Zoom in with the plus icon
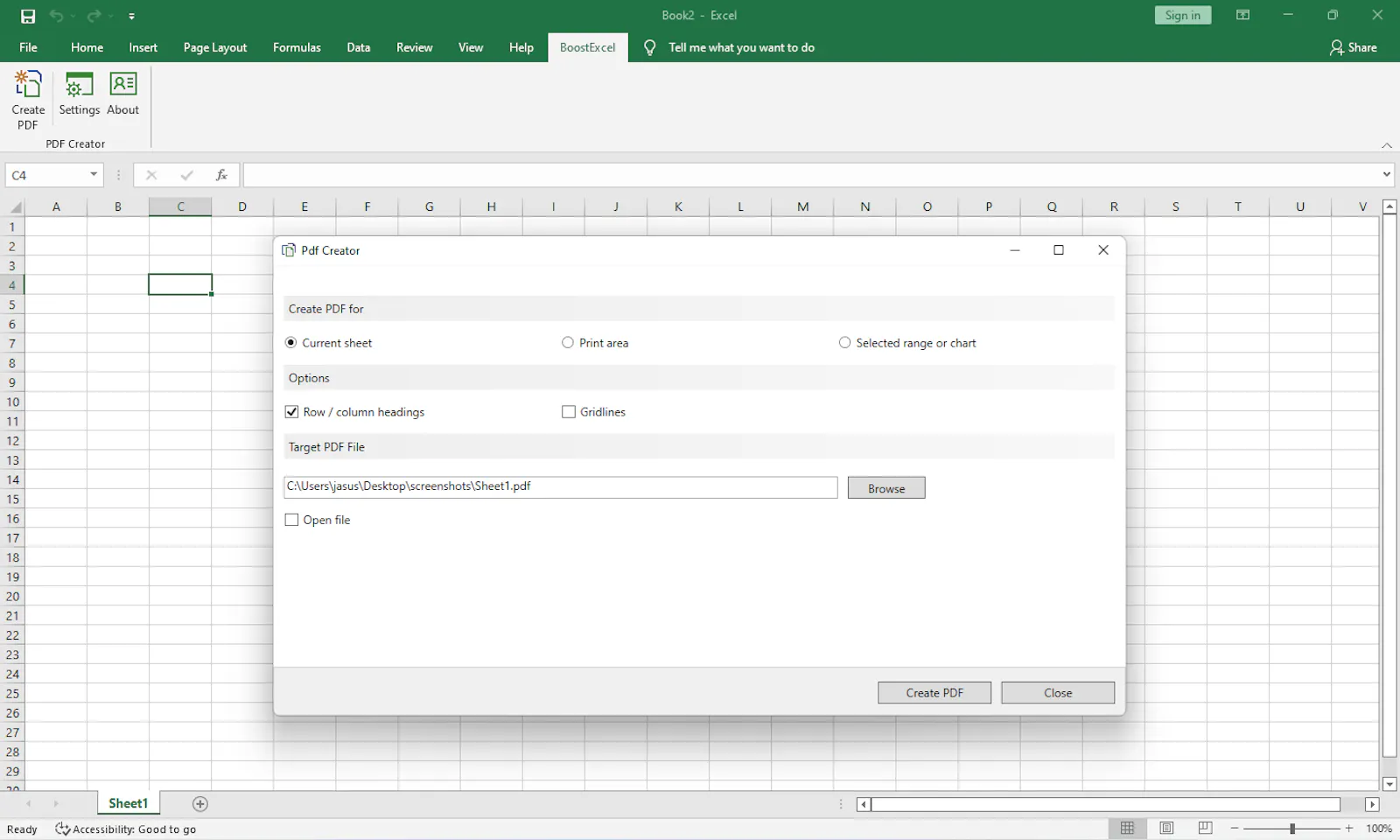This screenshot has width=1400, height=840. click(x=1349, y=828)
